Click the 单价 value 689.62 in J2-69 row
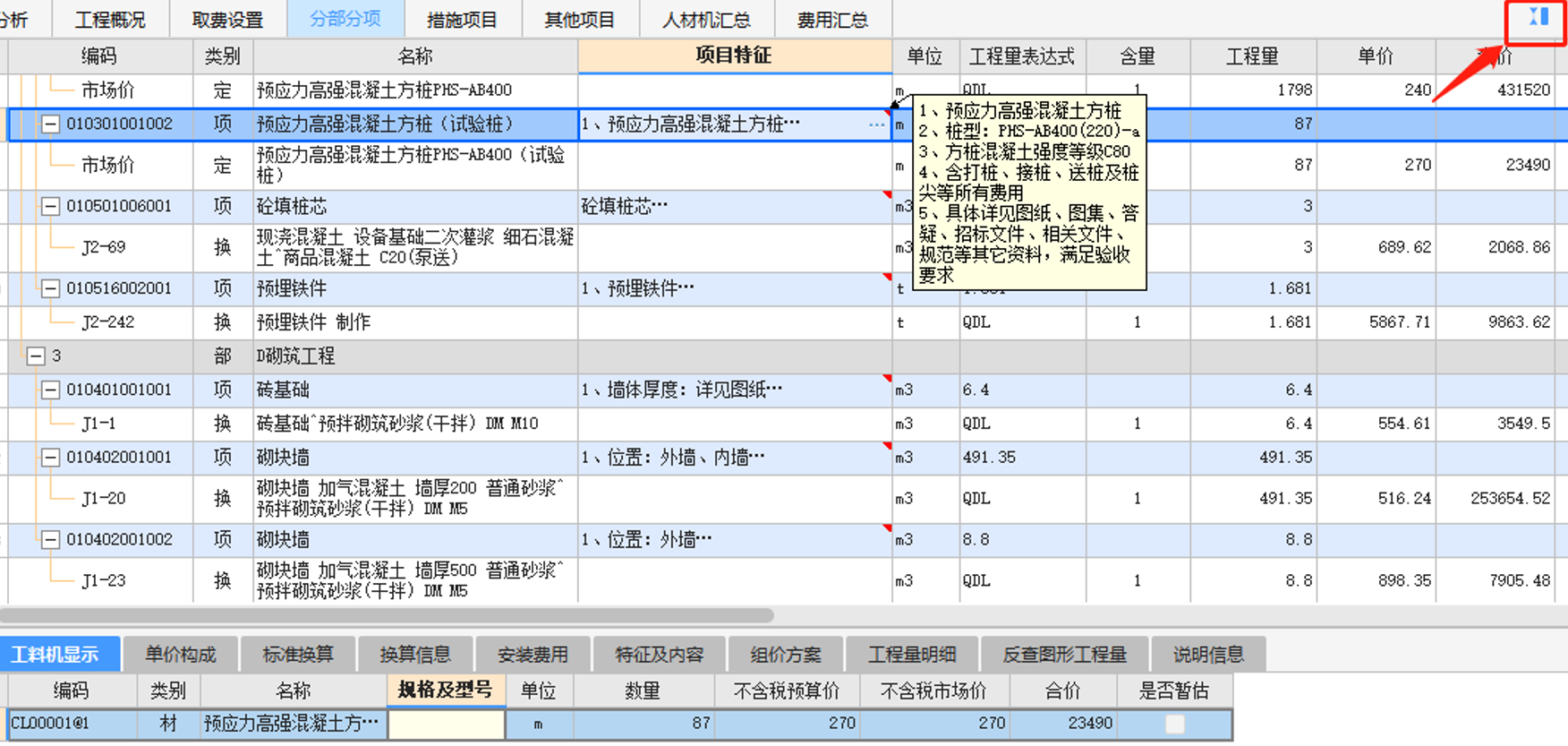Viewport: 1568px width, 746px height. (x=1404, y=247)
